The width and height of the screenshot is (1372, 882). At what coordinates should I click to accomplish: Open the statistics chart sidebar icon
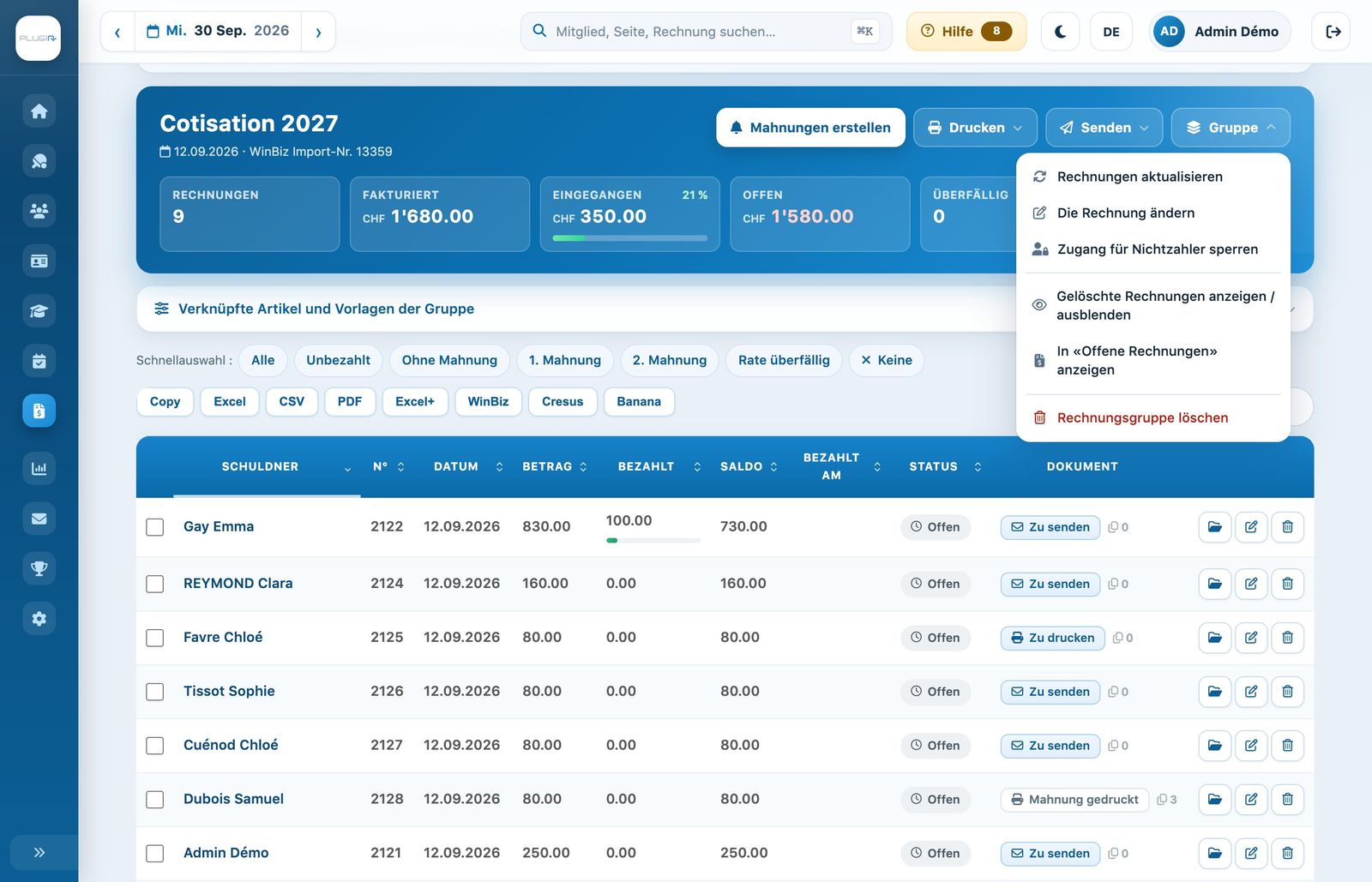39,469
